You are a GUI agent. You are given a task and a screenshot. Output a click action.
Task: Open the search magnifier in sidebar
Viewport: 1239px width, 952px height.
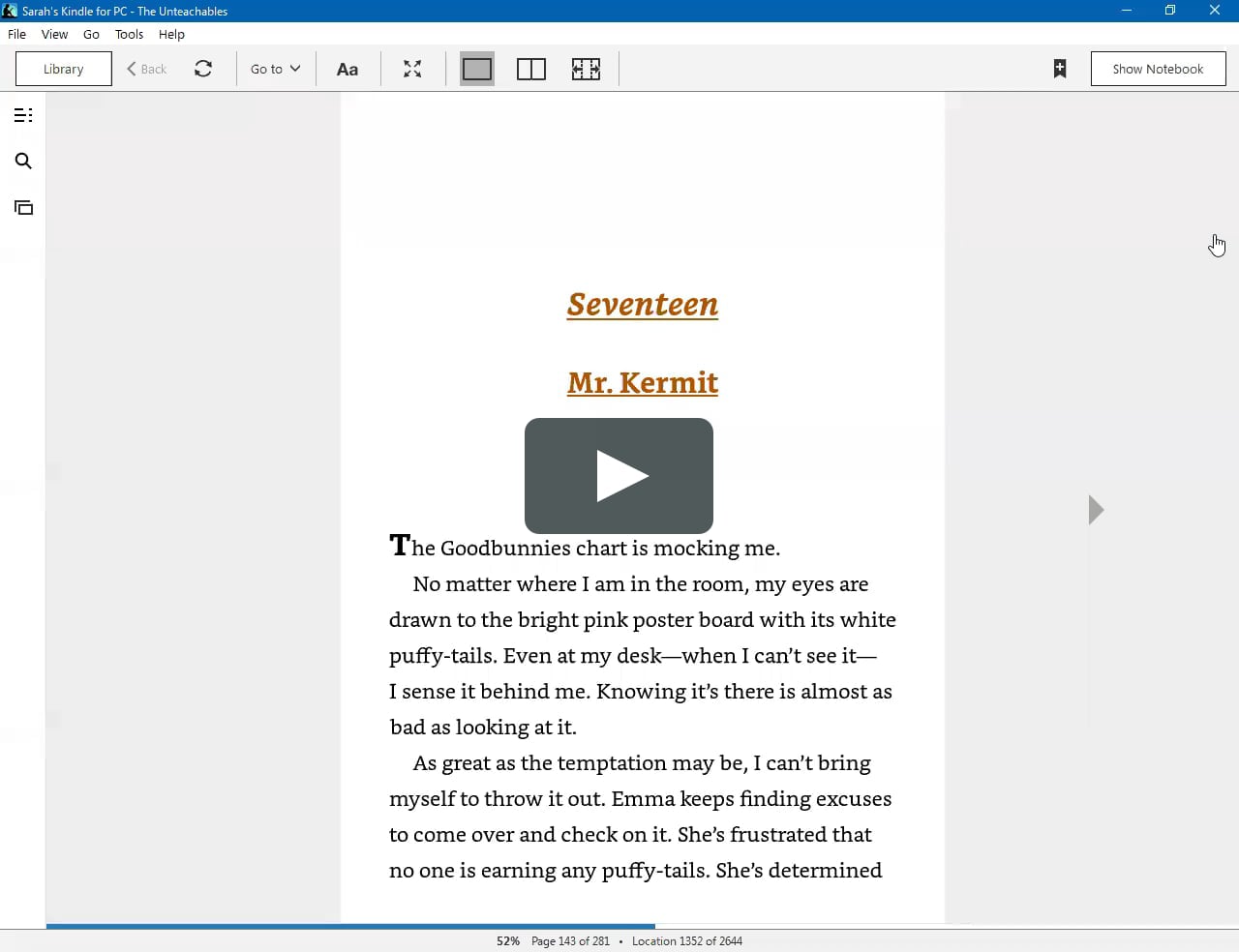(x=23, y=161)
